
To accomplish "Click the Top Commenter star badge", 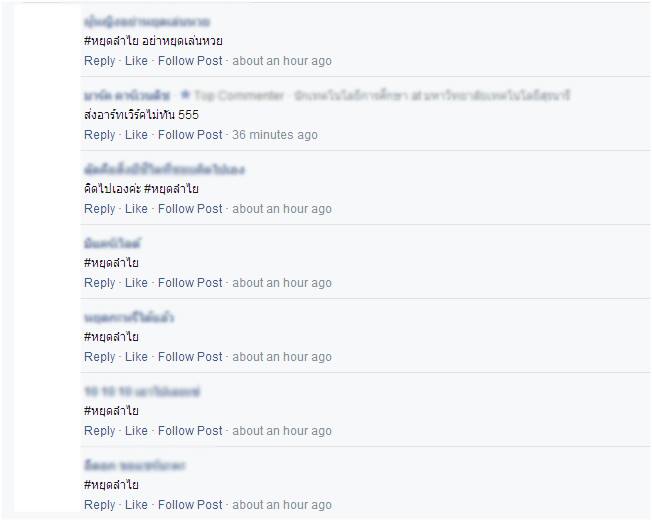I will 185,95.
